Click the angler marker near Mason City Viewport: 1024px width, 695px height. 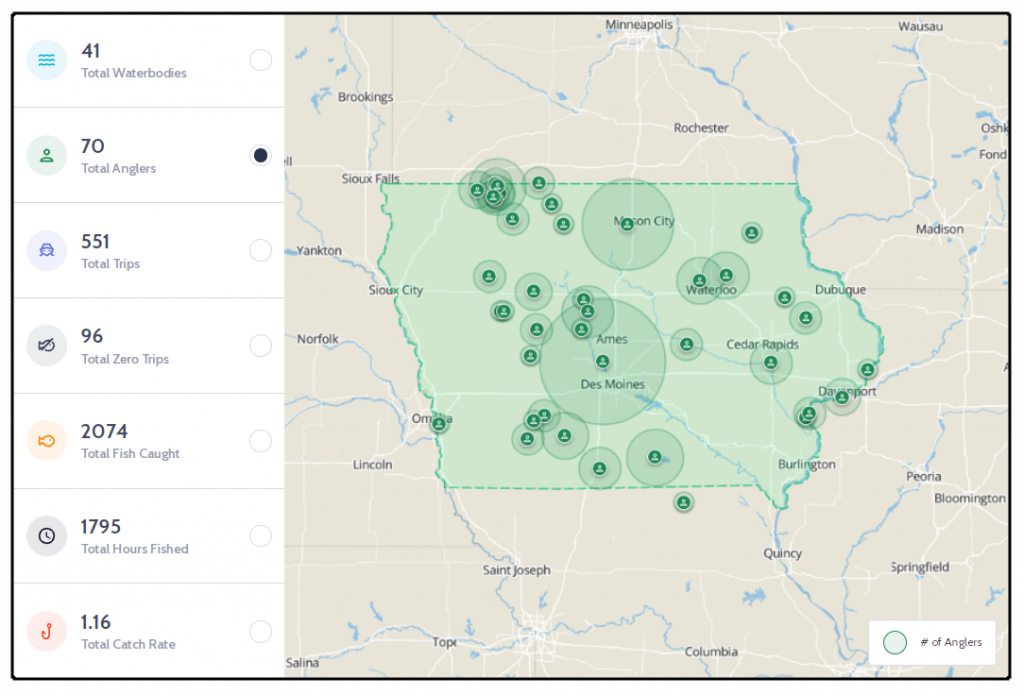pos(627,224)
